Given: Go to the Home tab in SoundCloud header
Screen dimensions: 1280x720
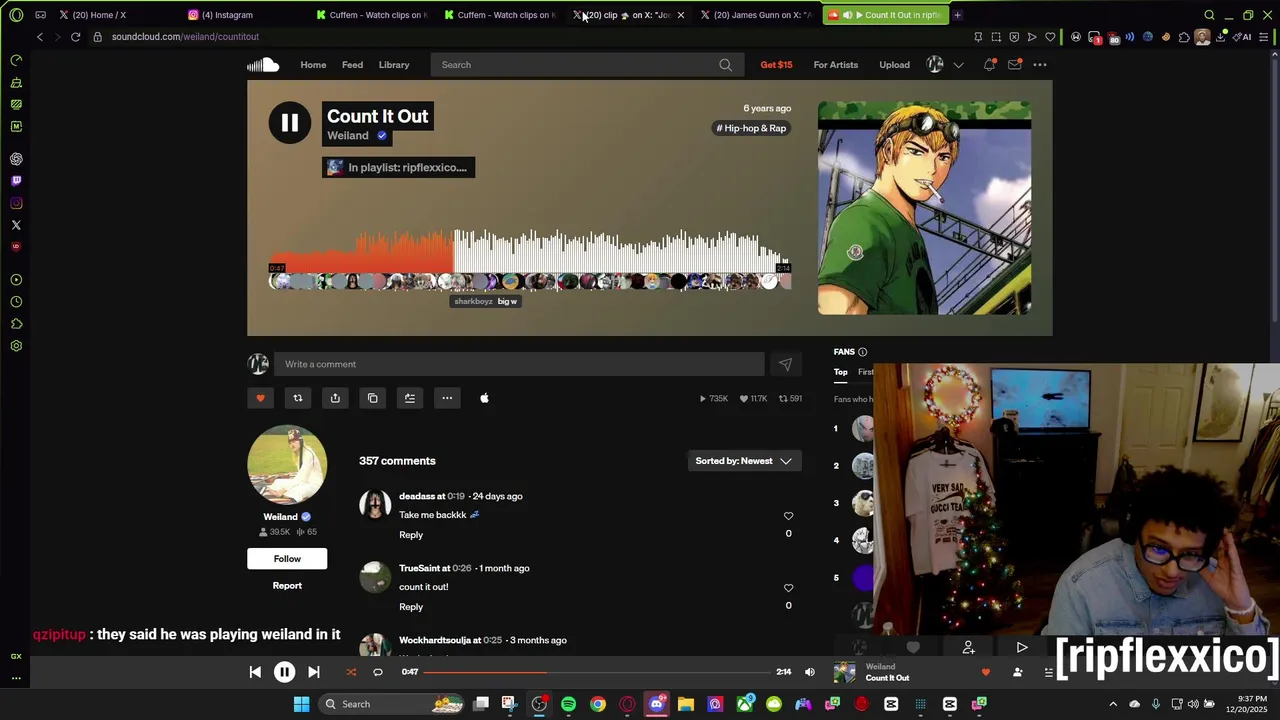Looking at the screenshot, I should coord(313,65).
